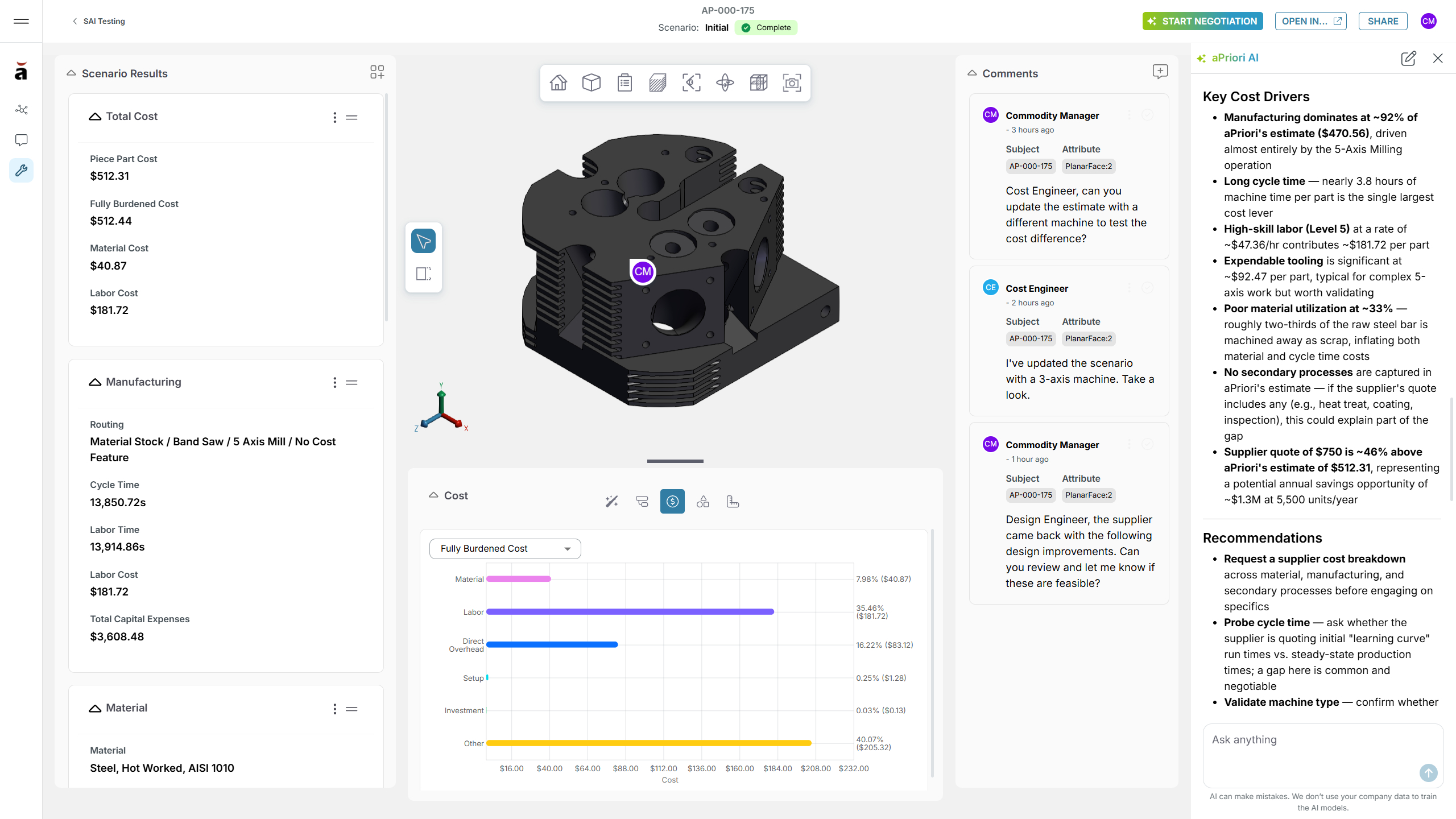Click the screenshot capture icon in viewer toolbar
The width and height of the screenshot is (1456, 819).
tap(792, 83)
